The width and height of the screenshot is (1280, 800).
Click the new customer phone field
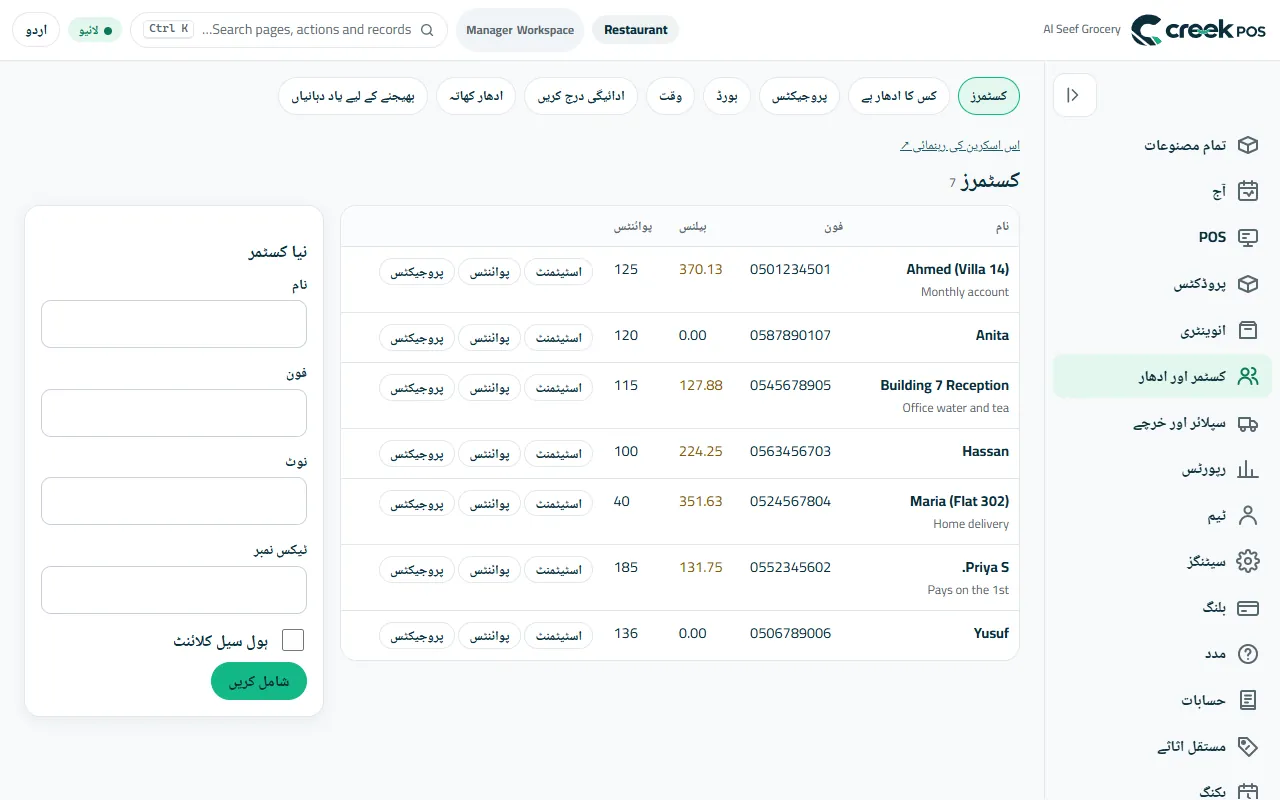(x=174, y=413)
